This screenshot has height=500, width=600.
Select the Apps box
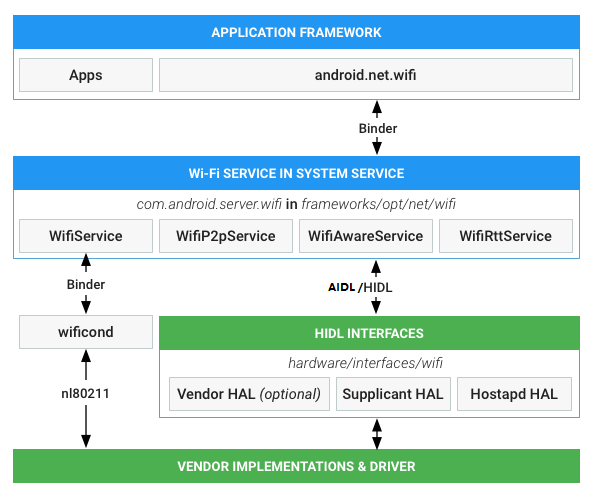[x=86, y=75]
